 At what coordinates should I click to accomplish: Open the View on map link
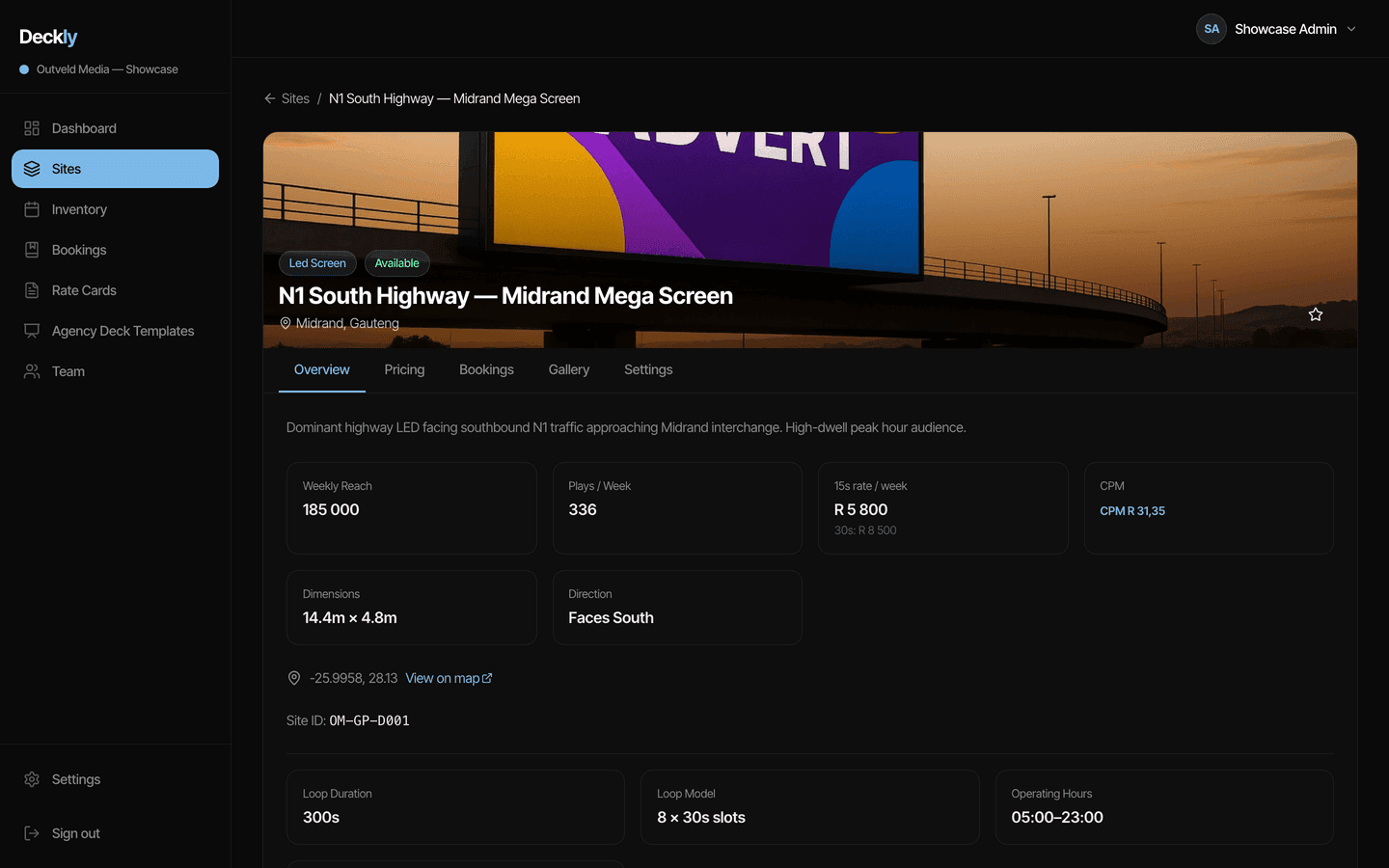449,678
